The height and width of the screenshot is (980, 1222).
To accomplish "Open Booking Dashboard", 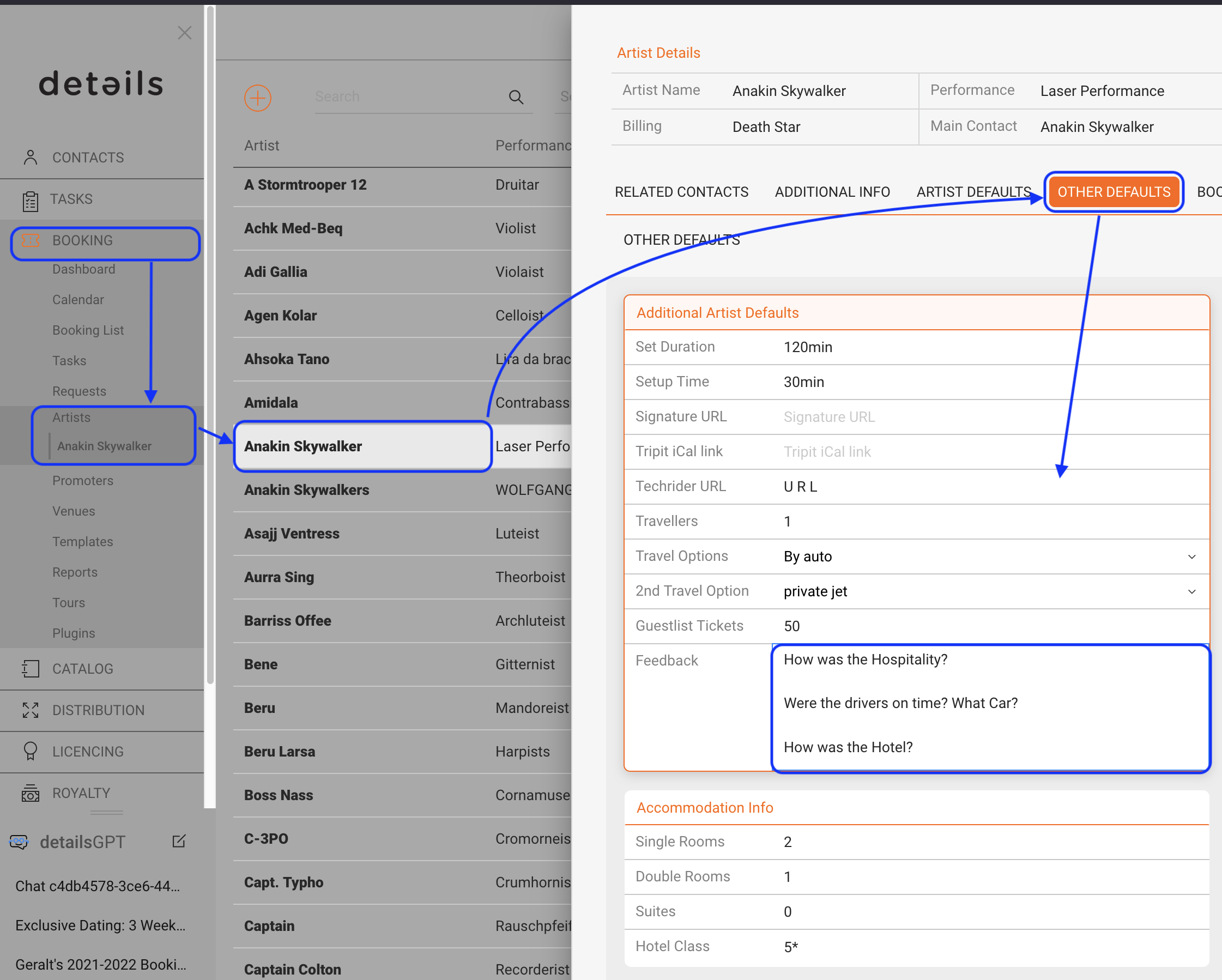I will tap(83, 269).
